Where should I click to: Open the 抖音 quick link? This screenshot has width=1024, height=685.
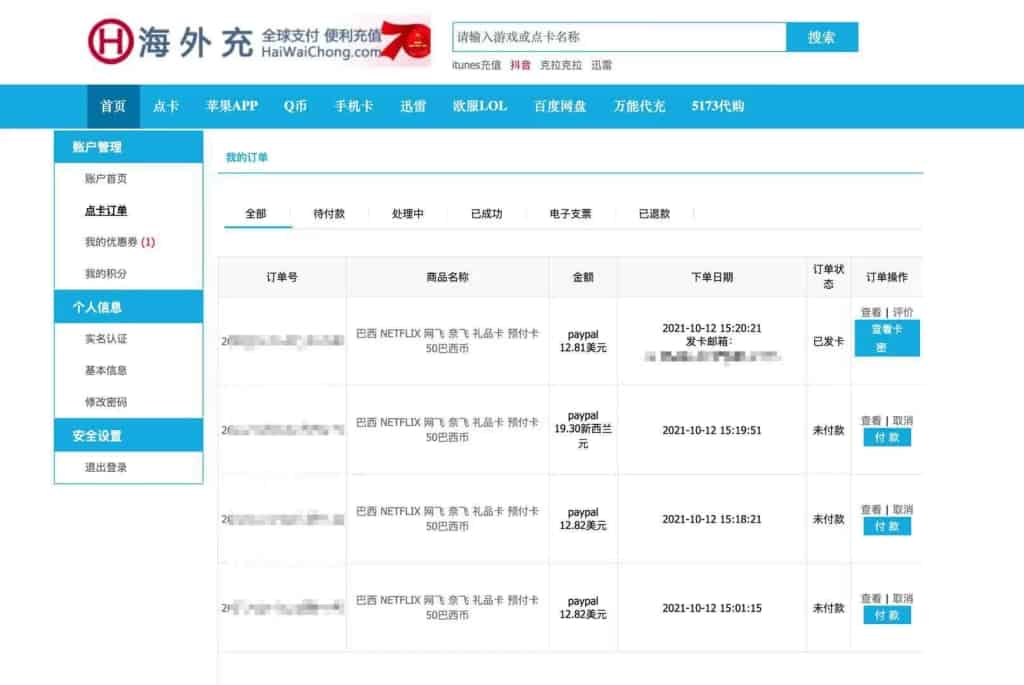click(x=520, y=63)
